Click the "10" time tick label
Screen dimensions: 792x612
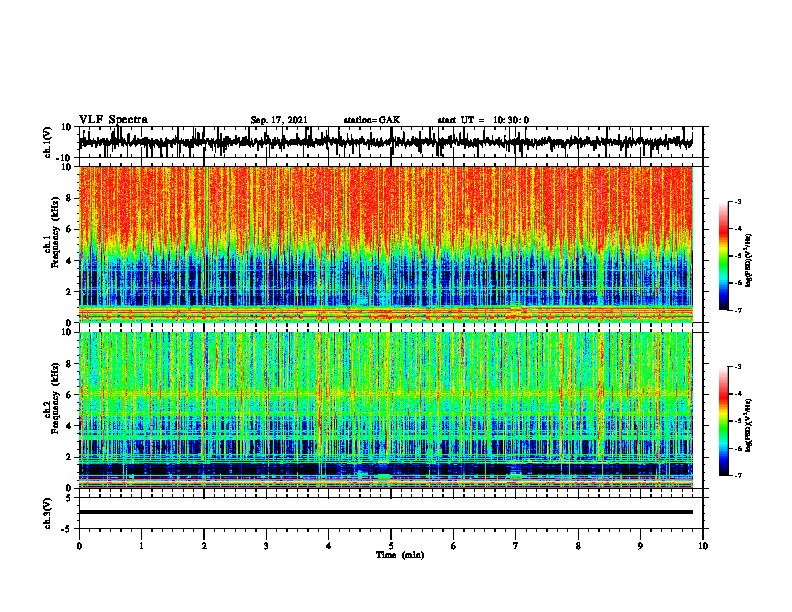point(703,546)
